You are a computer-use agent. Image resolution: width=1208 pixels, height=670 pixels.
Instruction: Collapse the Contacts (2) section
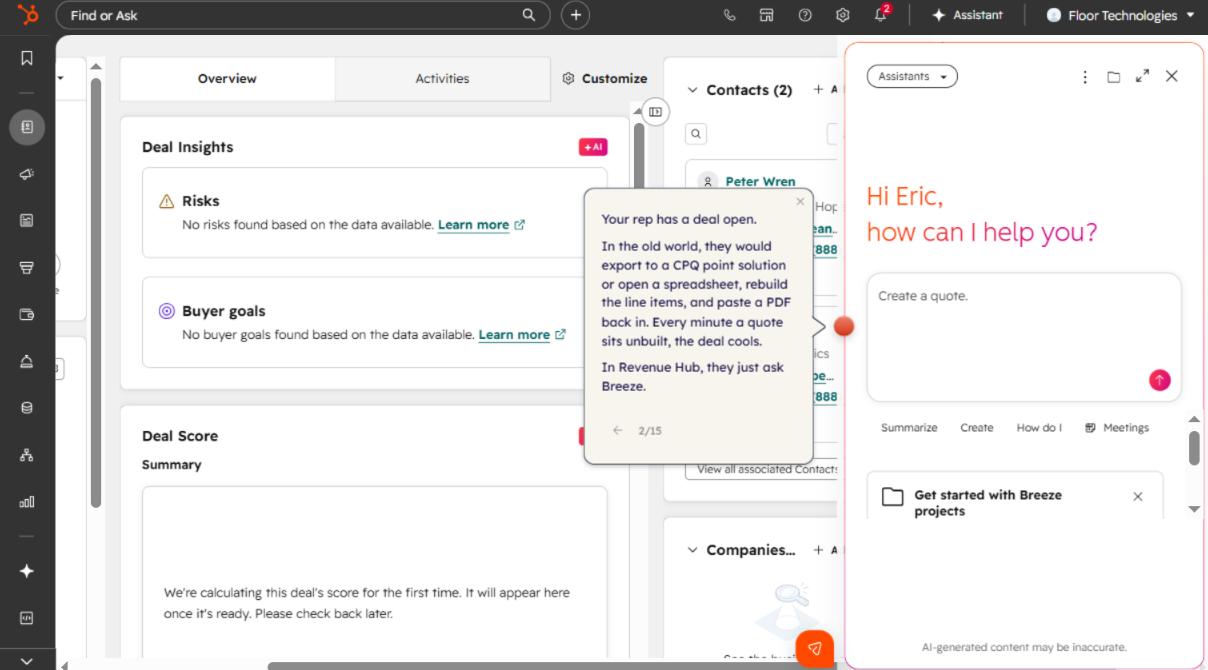(692, 90)
